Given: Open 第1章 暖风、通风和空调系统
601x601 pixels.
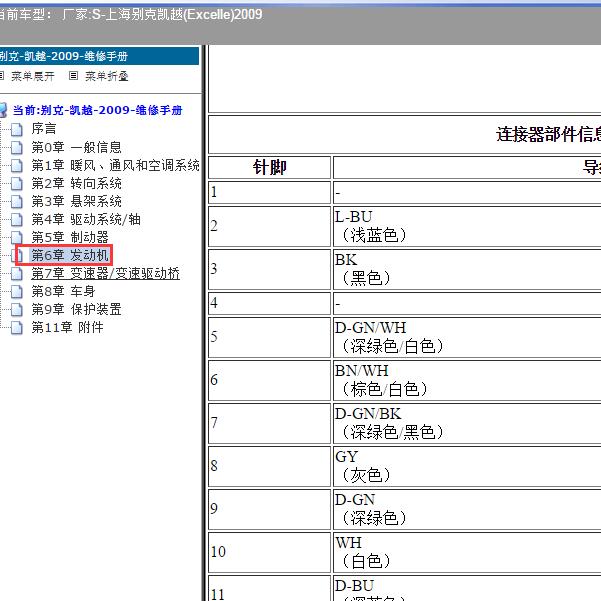Looking at the screenshot, I should click(x=115, y=166).
